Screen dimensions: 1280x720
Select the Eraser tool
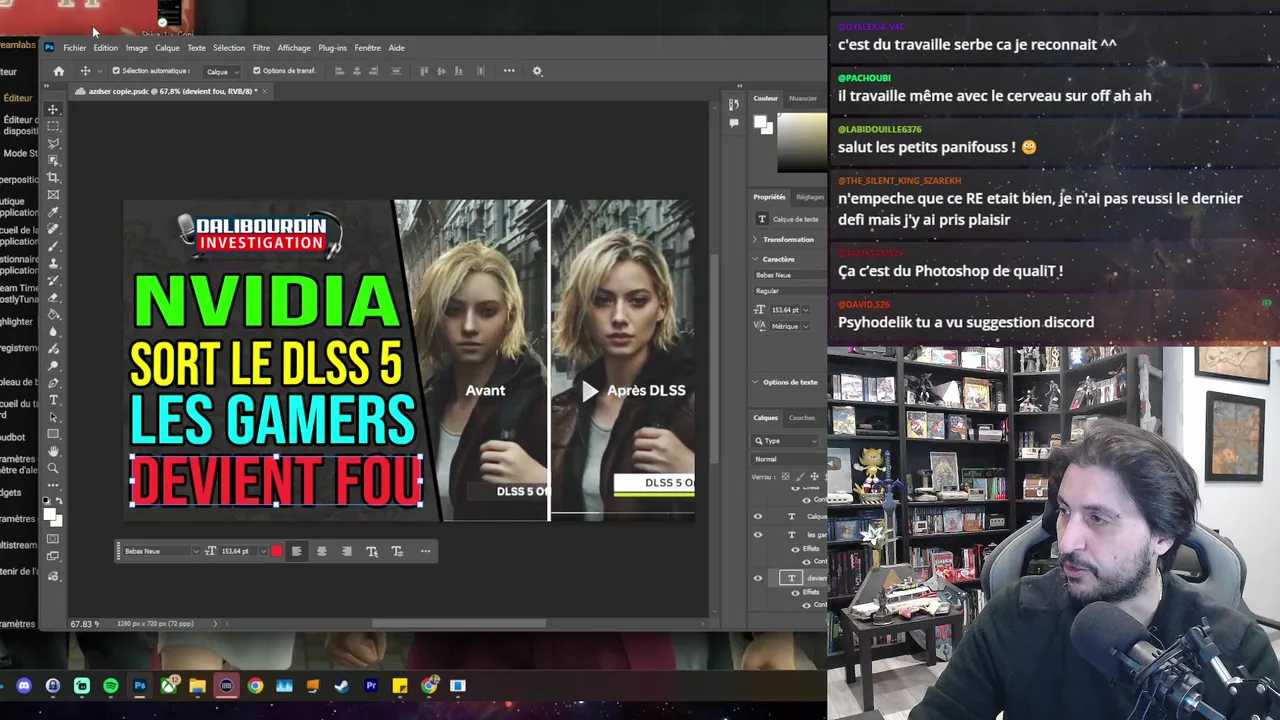[x=53, y=297]
